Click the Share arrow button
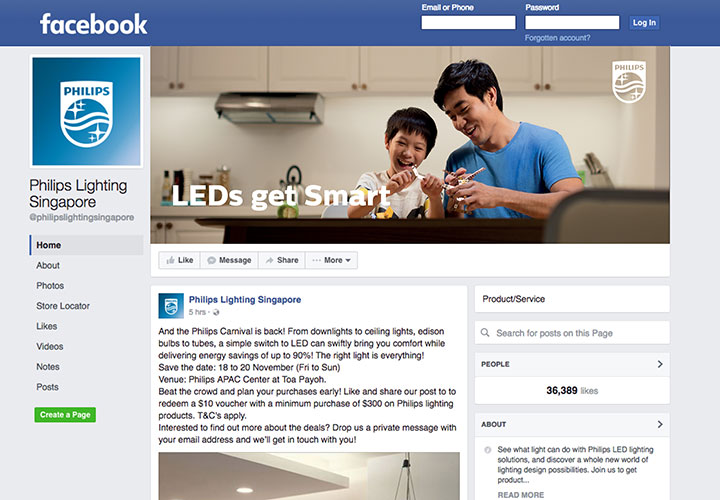 coord(282,260)
